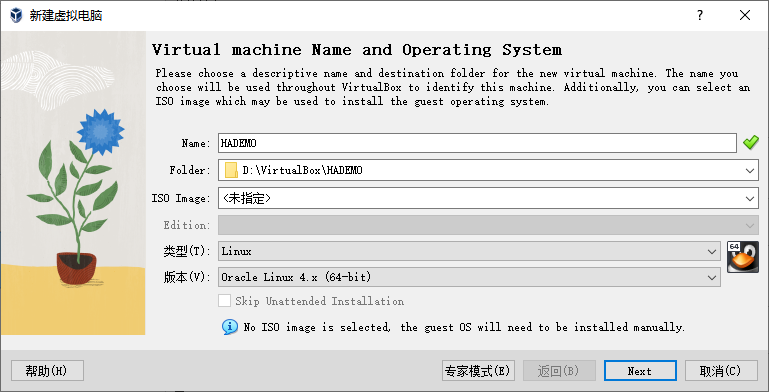Open 帮助(H) help
Viewport: 769px width, 392px height.
tap(47, 371)
